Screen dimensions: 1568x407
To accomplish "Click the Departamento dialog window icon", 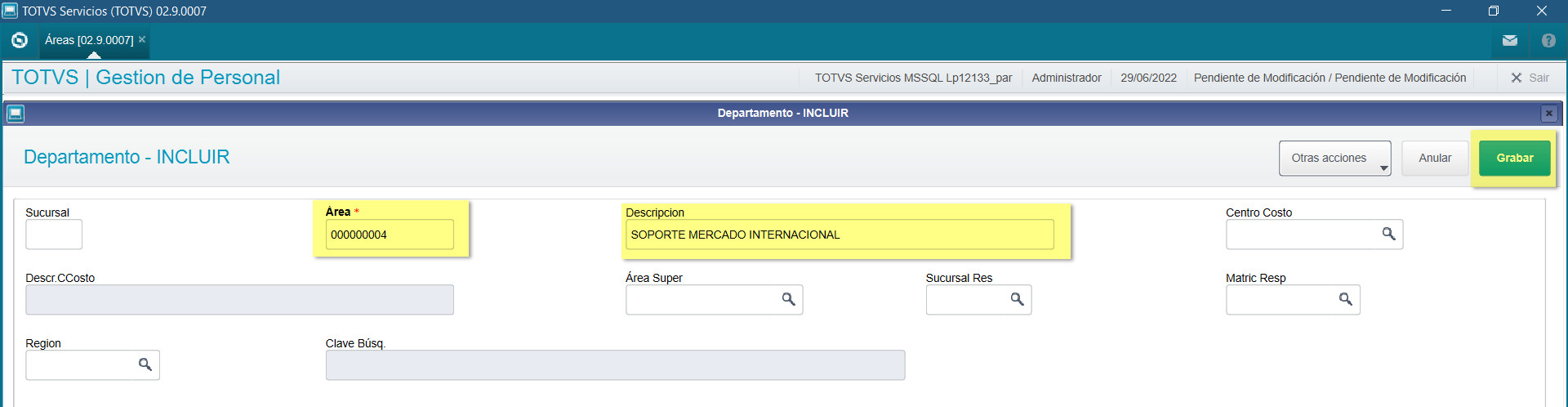I will [16, 114].
